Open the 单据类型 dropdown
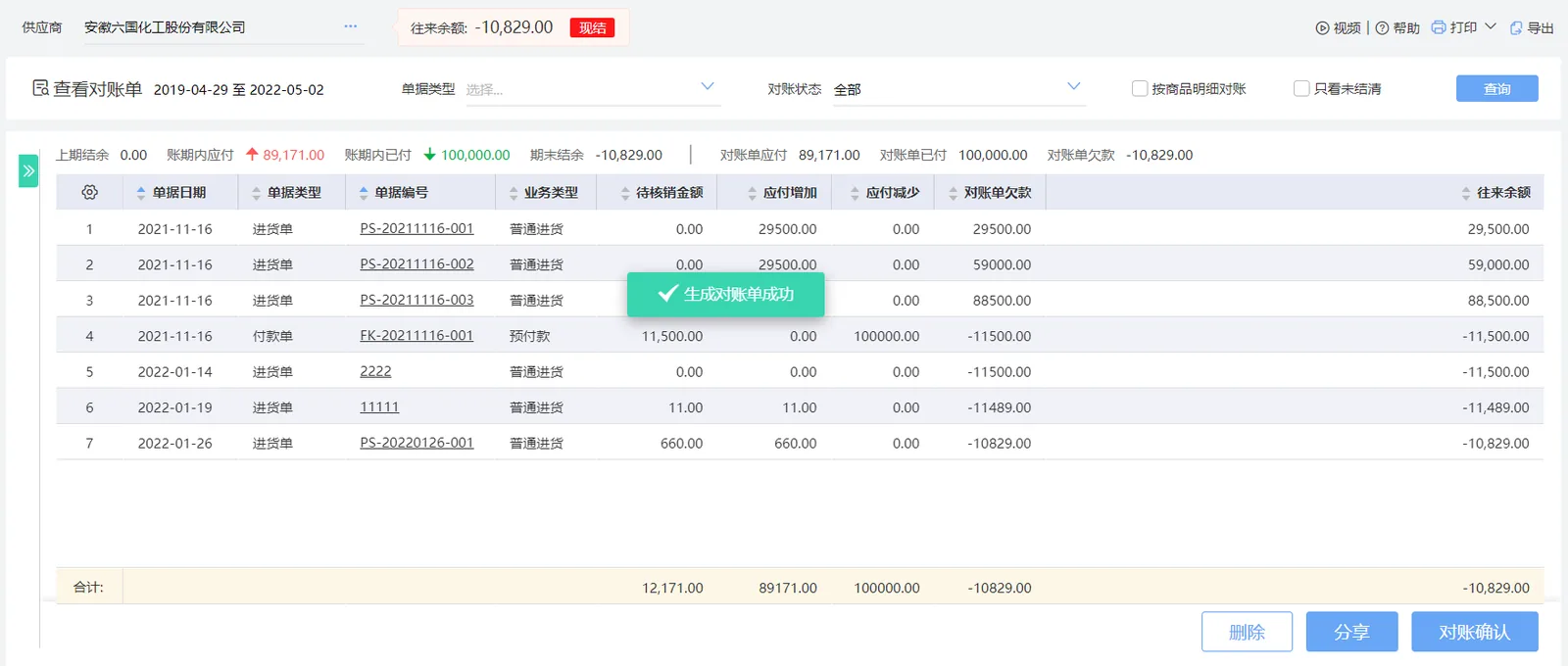This screenshot has height=666, width=1568. click(591, 89)
